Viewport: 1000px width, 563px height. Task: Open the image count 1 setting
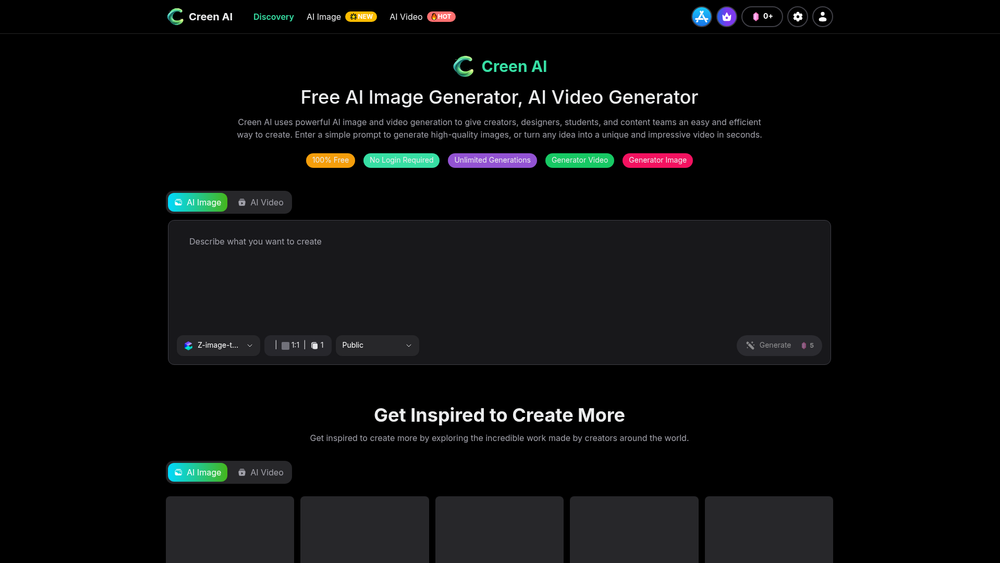(x=317, y=345)
